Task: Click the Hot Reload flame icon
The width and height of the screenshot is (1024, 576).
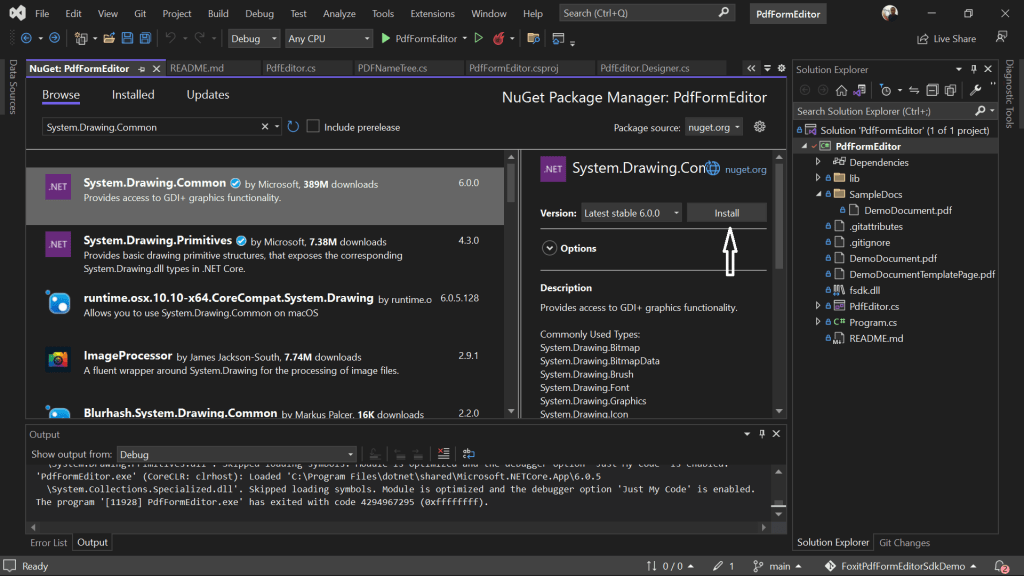Action: pyautogui.click(x=498, y=39)
